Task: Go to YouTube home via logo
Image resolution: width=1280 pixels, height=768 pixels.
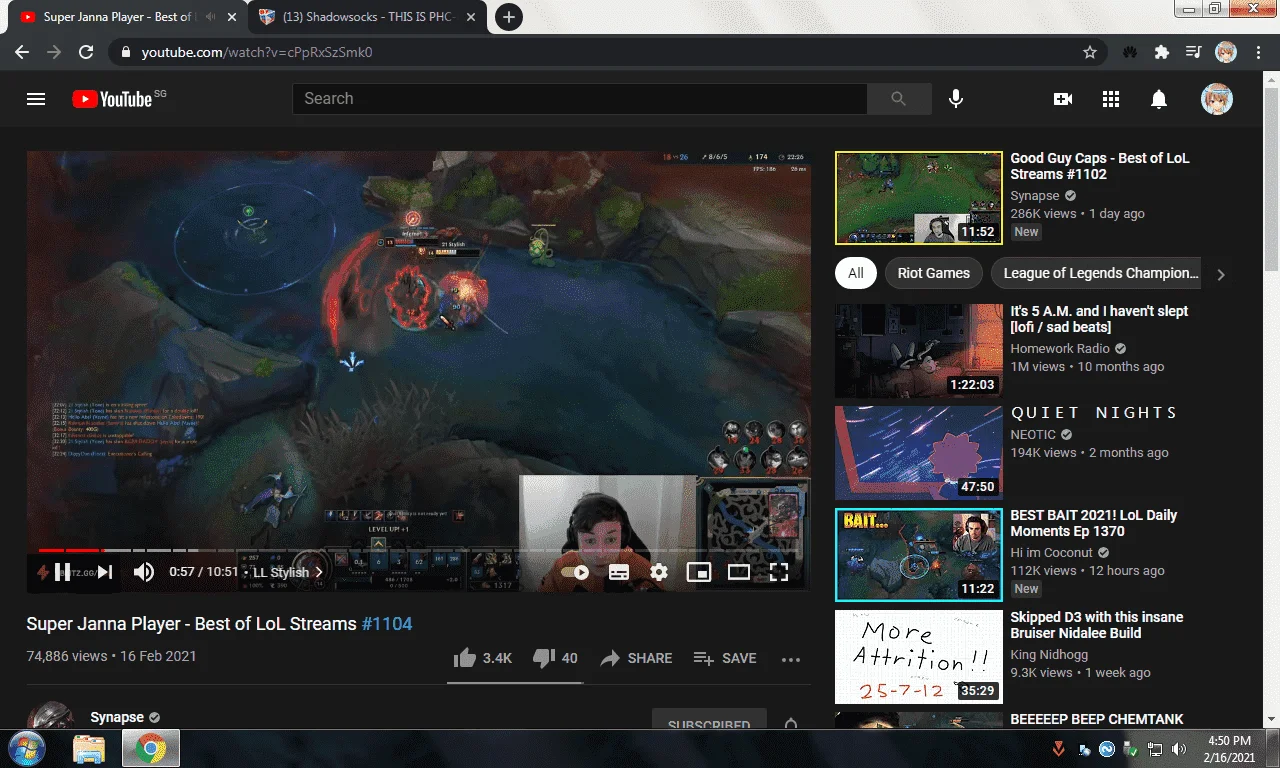Action: [112, 99]
